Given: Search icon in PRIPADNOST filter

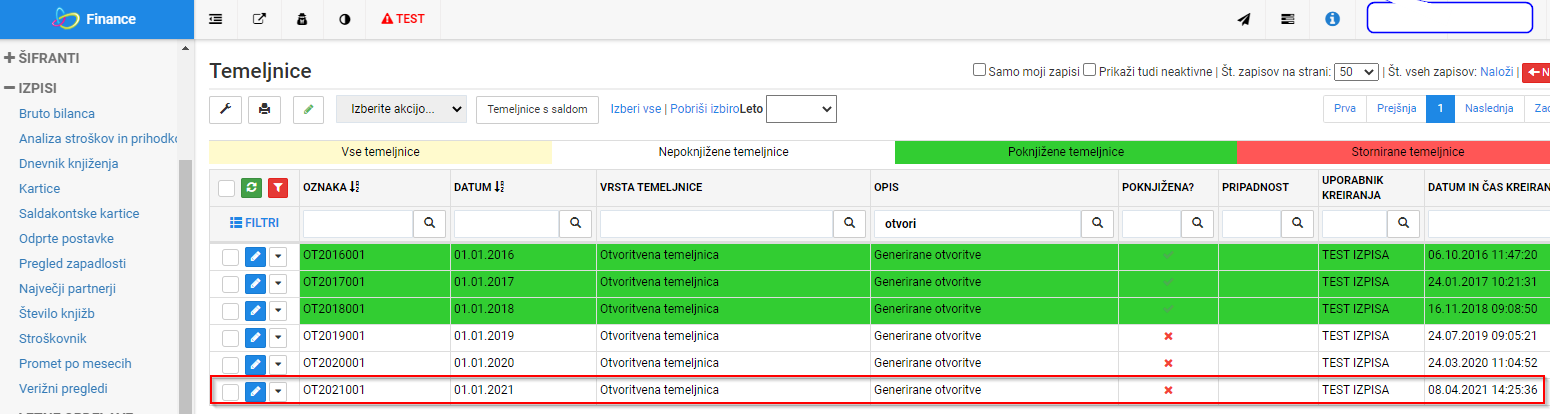Looking at the screenshot, I should coord(1295,224).
